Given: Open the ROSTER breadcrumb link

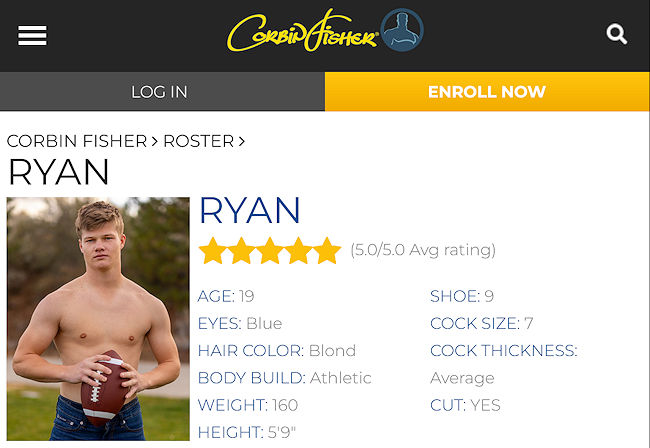Looking at the screenshot, I should pyautogui.click(x=198, y=142).
